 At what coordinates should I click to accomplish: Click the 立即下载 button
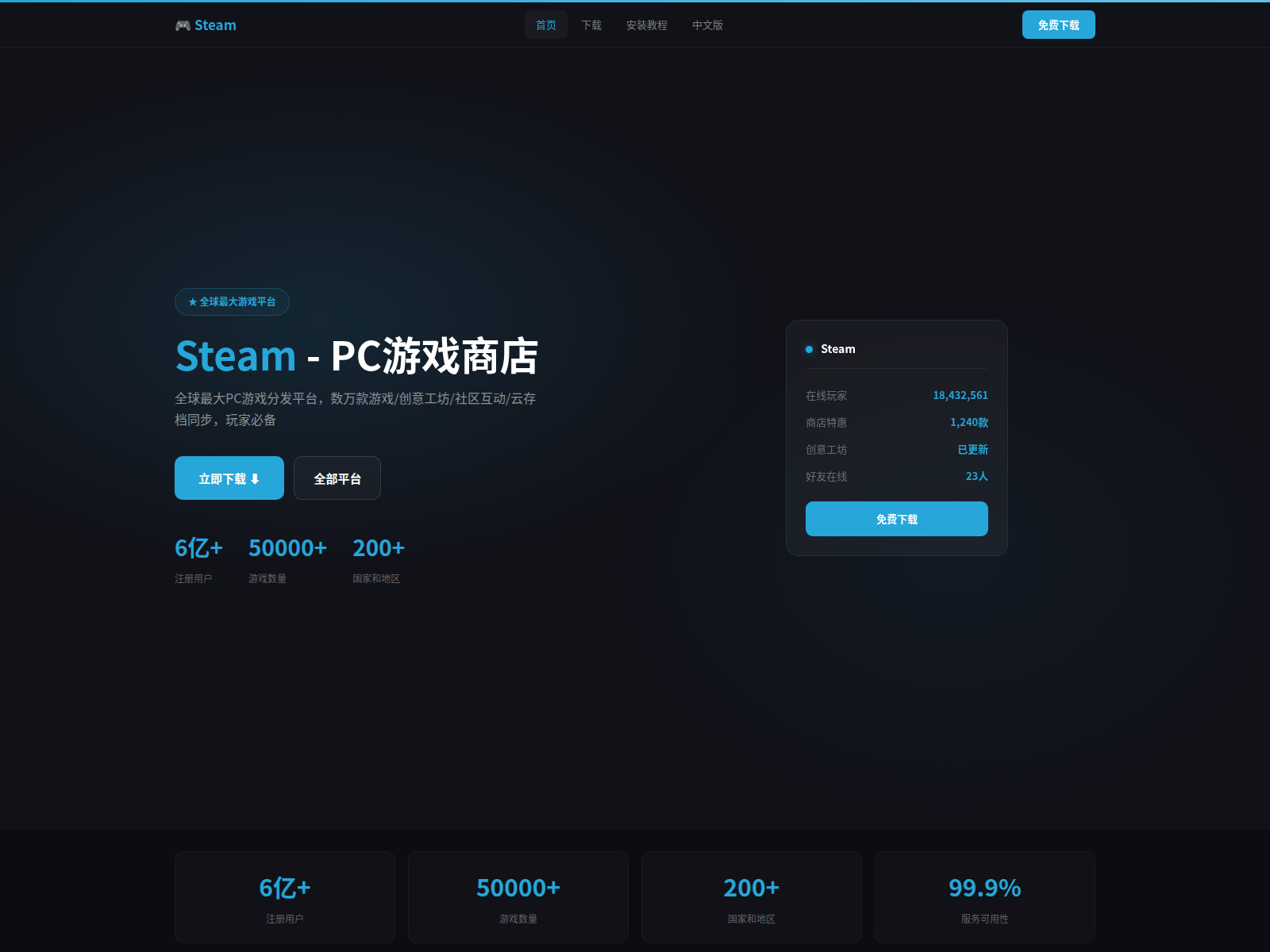(229, 478)
